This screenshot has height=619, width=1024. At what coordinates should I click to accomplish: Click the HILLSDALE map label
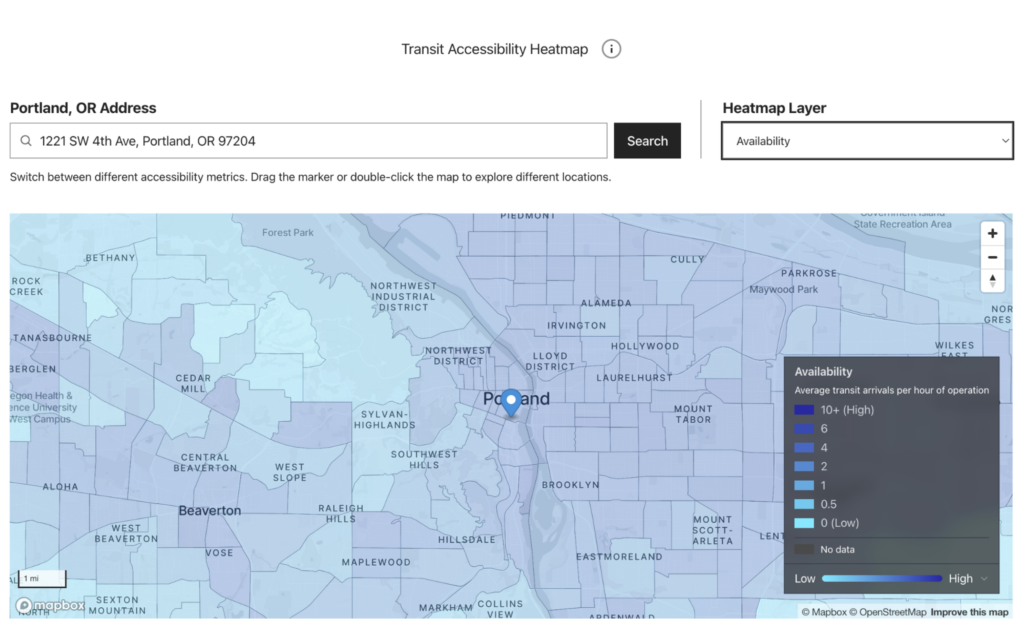pos(466,539)
